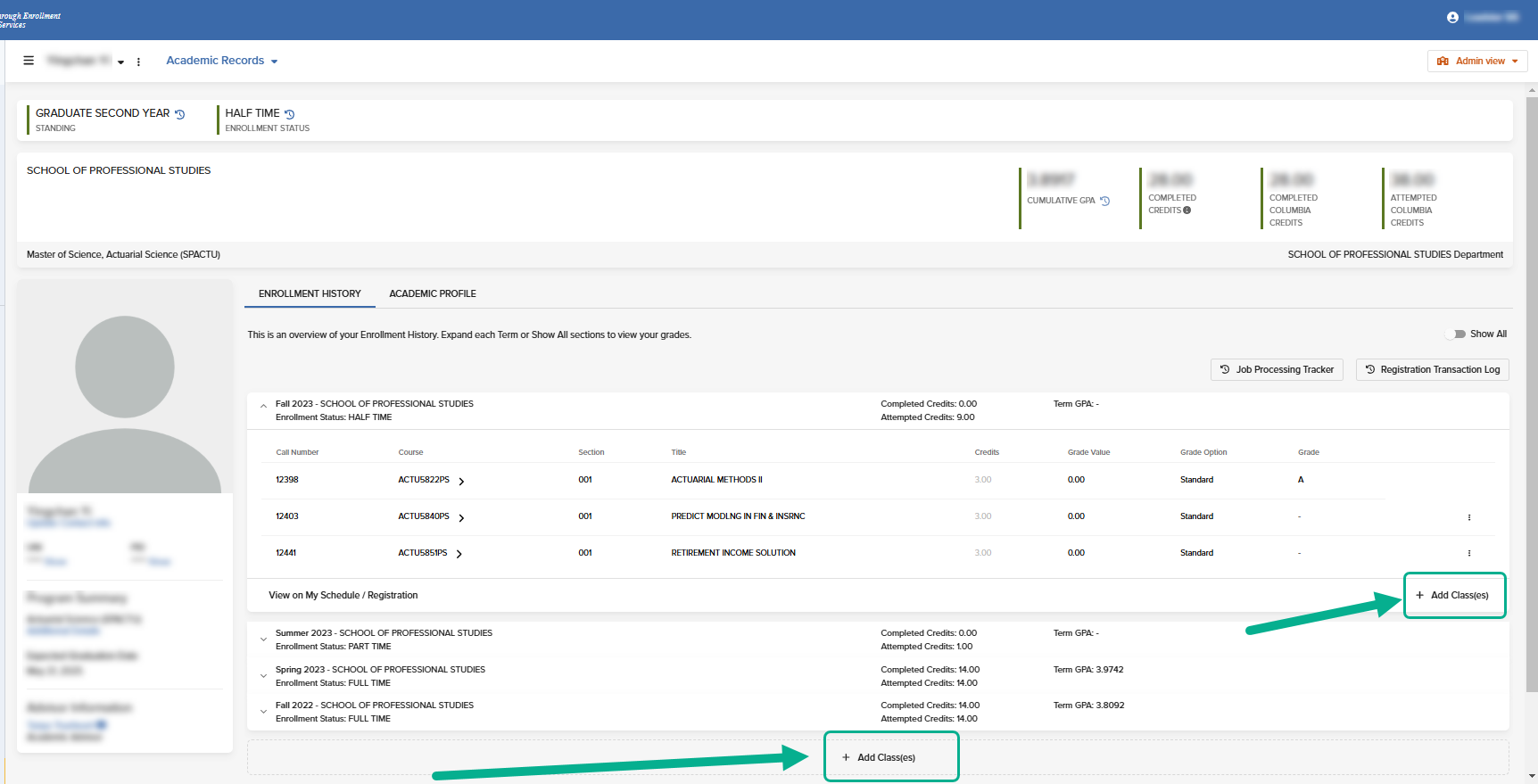Click history icon next to Half Time
Image resolution: width=1538 pixels, height=784 pixels.
click(x=290, y=114)
